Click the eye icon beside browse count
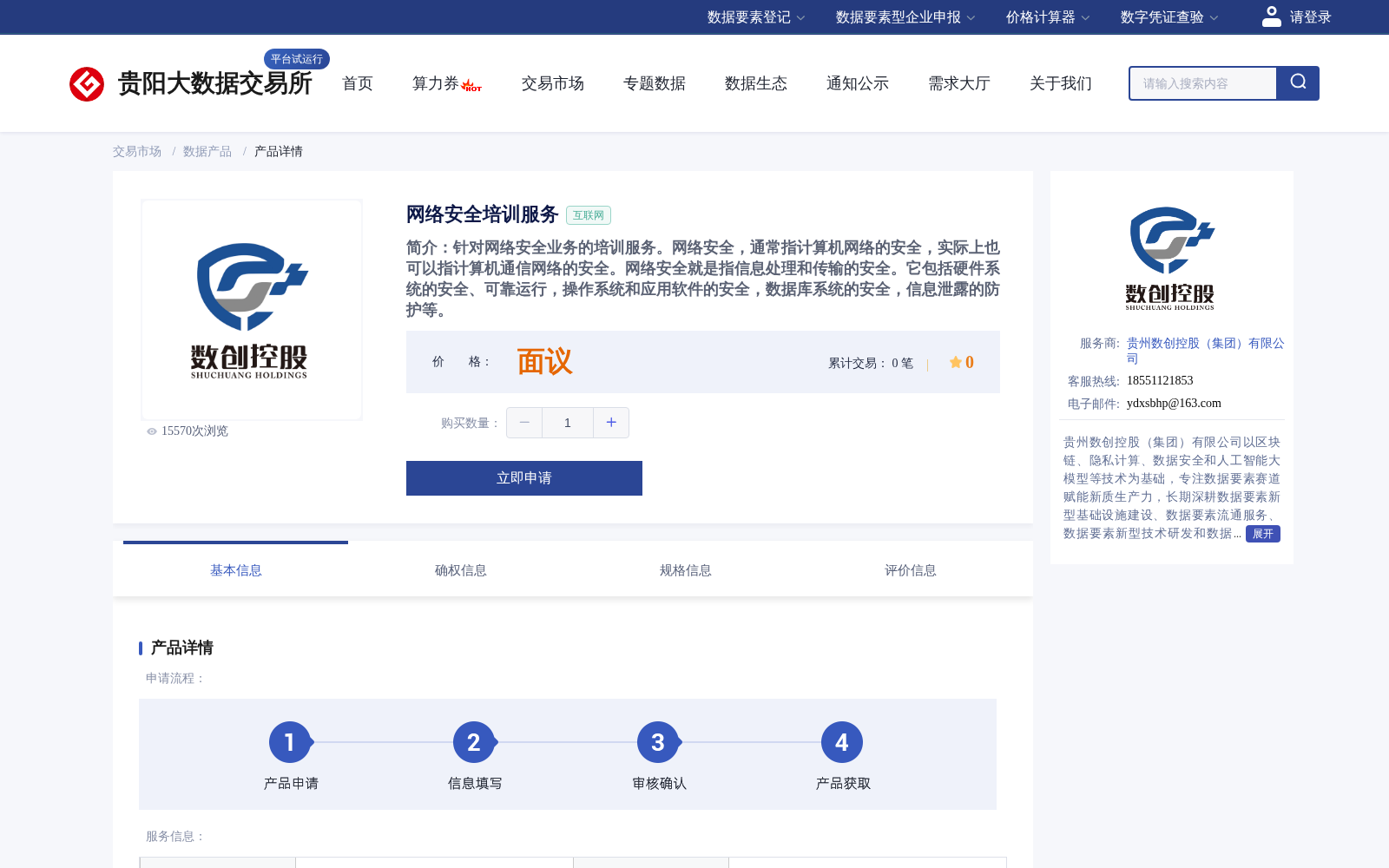Image resolution: width=1389 pixels, height=868 pixels. click(152, 431)
